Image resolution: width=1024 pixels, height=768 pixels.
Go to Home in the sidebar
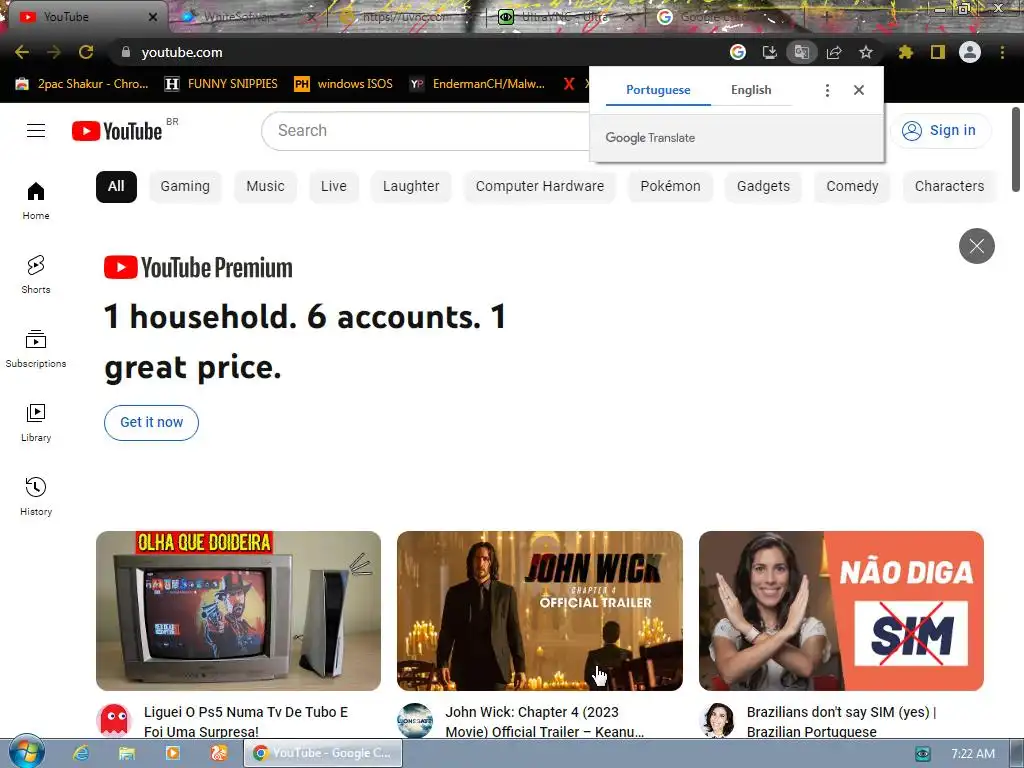[x=36, y=200]
